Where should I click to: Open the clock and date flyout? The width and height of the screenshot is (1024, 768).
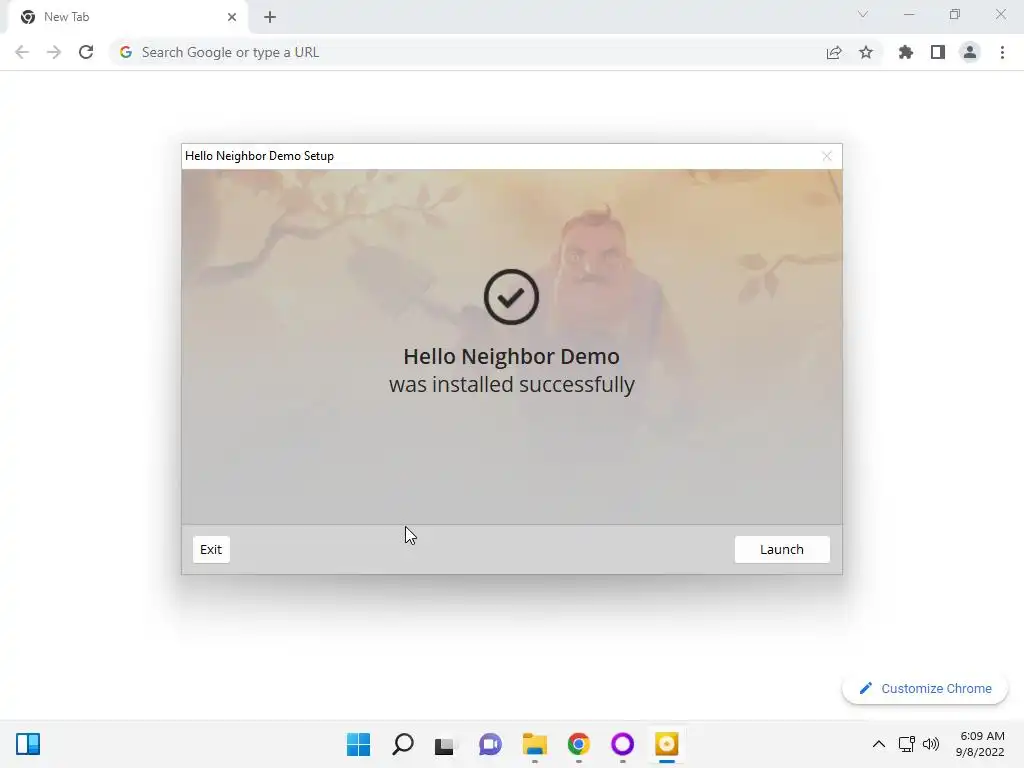click(980, 744)
